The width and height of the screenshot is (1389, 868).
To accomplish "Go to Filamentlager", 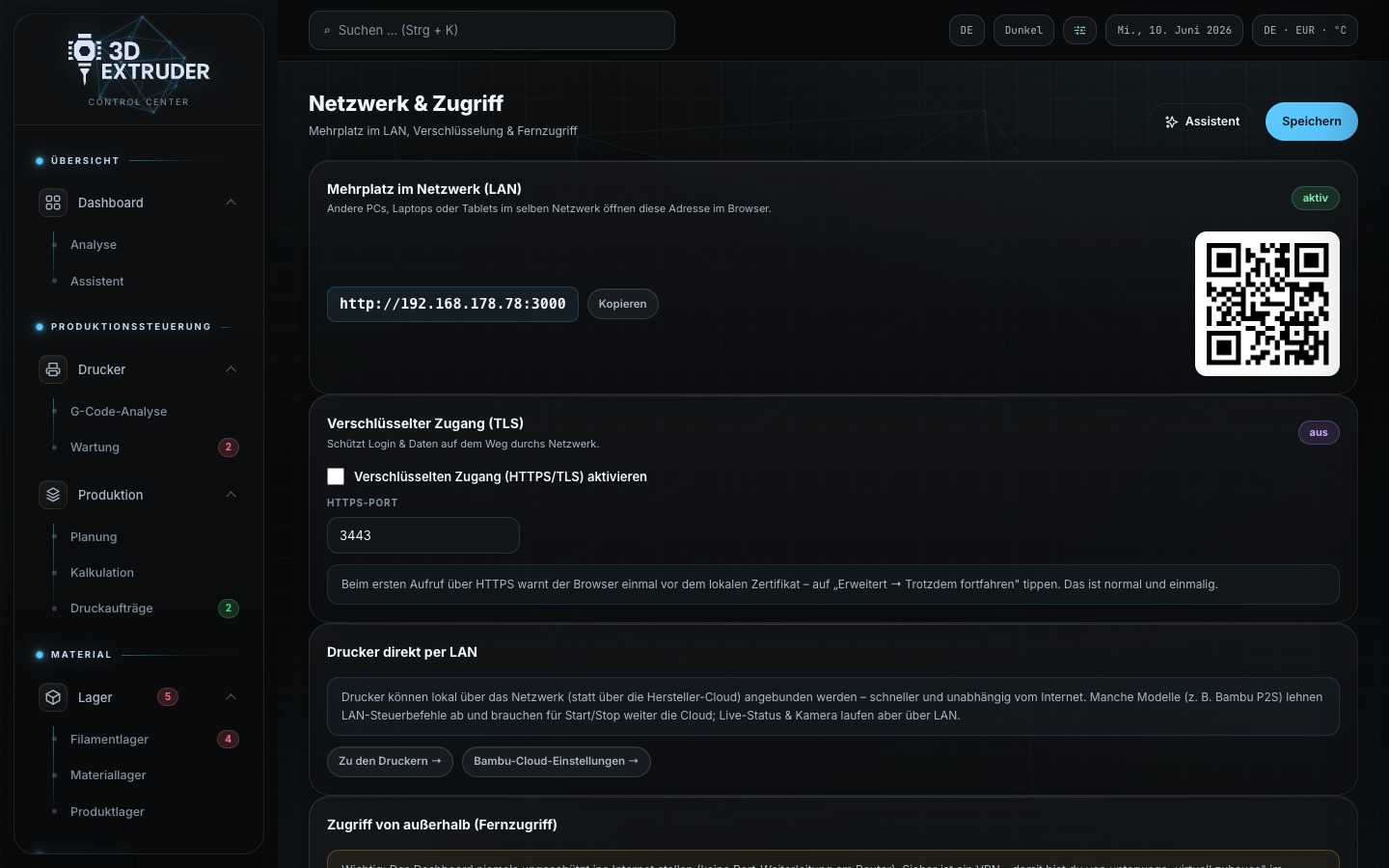I will pos(110,740).
